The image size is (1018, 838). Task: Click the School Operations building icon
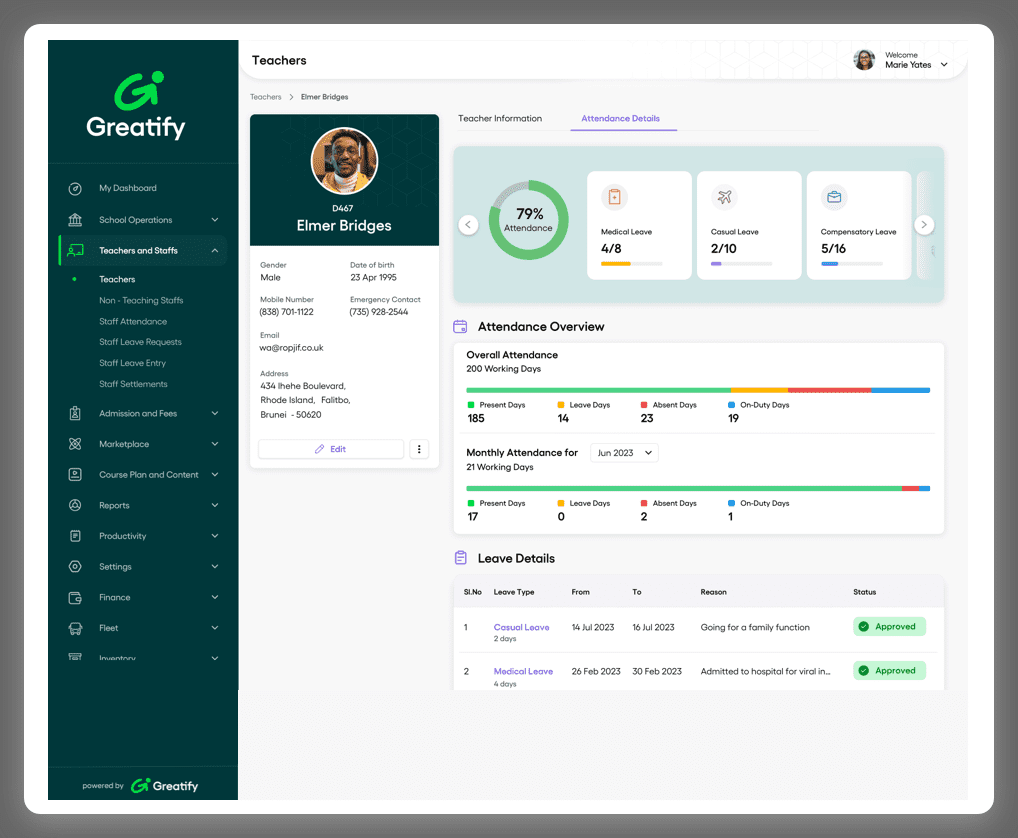tap(75, 220)
